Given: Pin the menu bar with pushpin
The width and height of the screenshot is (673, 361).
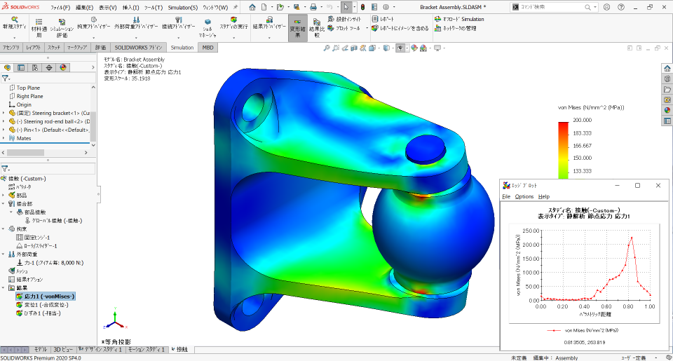Looking at the screenshot, I should 236,7.
